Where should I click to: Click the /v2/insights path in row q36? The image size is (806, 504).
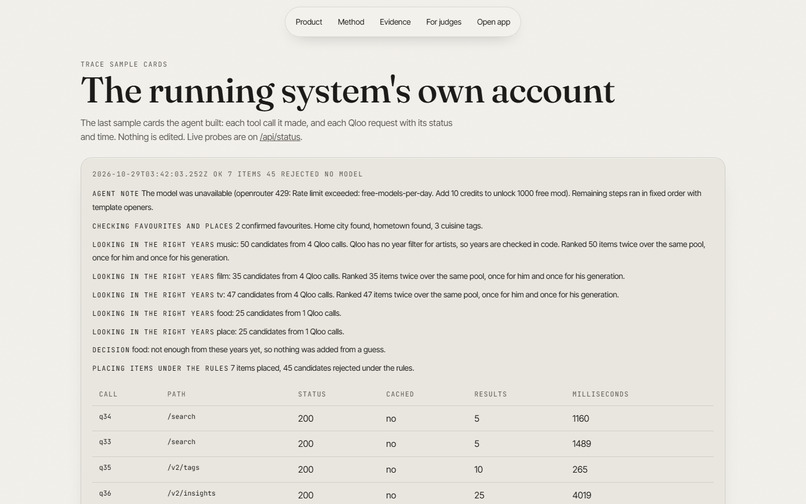click(191, 493)
